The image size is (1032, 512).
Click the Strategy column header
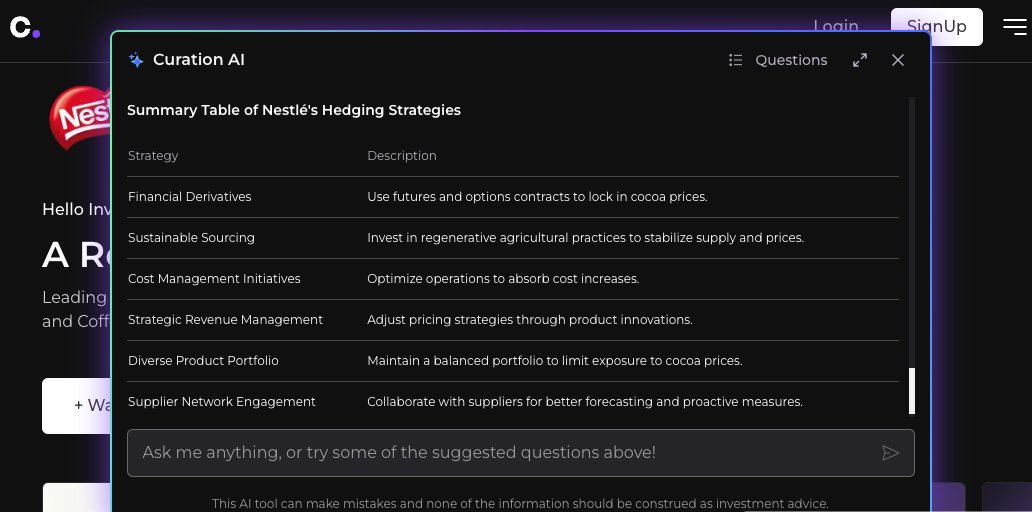click(x=153, y=156)
